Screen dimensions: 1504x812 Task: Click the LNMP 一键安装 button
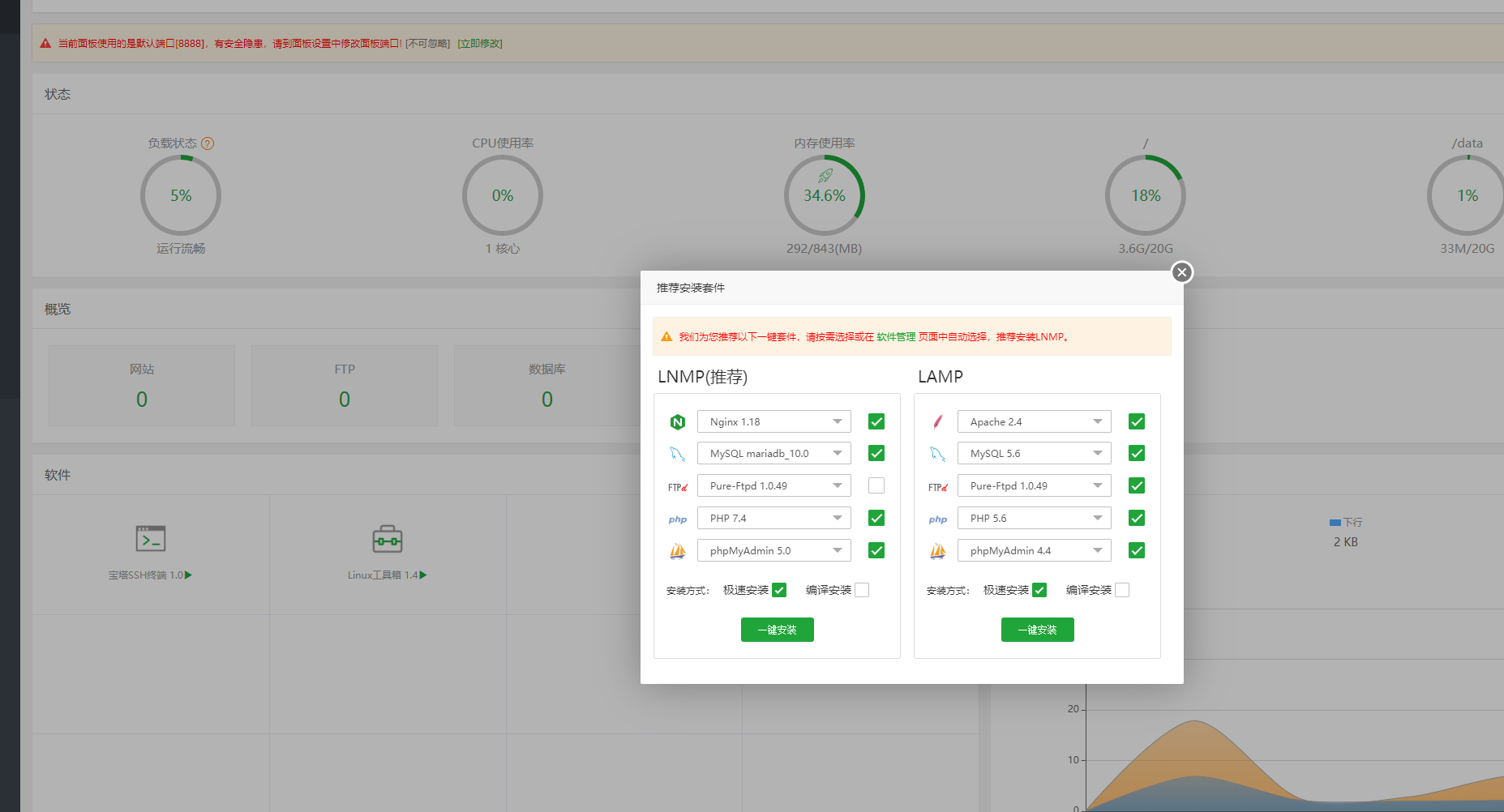point(777,630)
